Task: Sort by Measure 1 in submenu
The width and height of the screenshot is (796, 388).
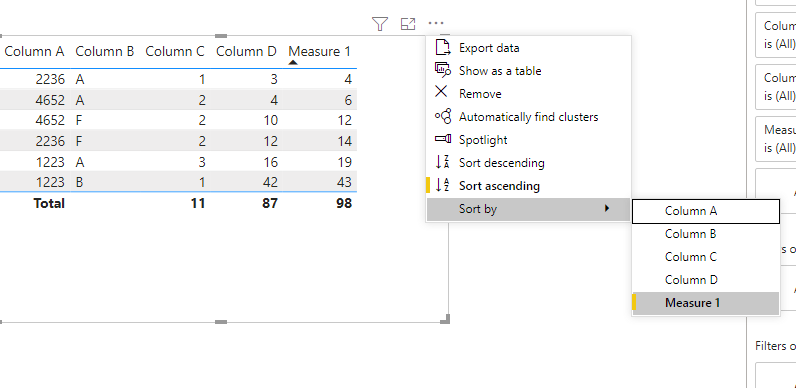Action: click(x=706, y=303)
